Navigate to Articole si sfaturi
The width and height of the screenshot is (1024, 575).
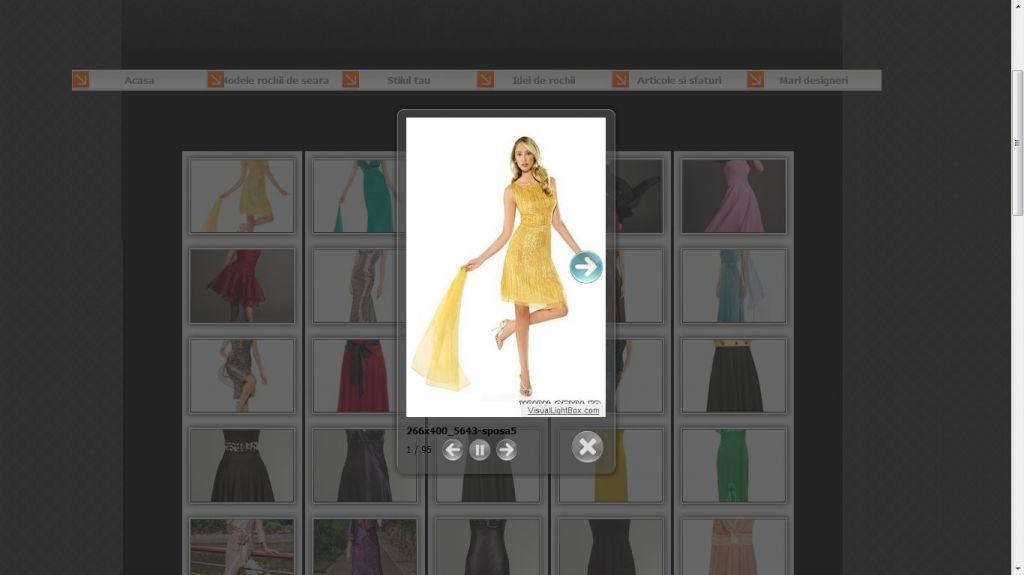tap(679, 80)
